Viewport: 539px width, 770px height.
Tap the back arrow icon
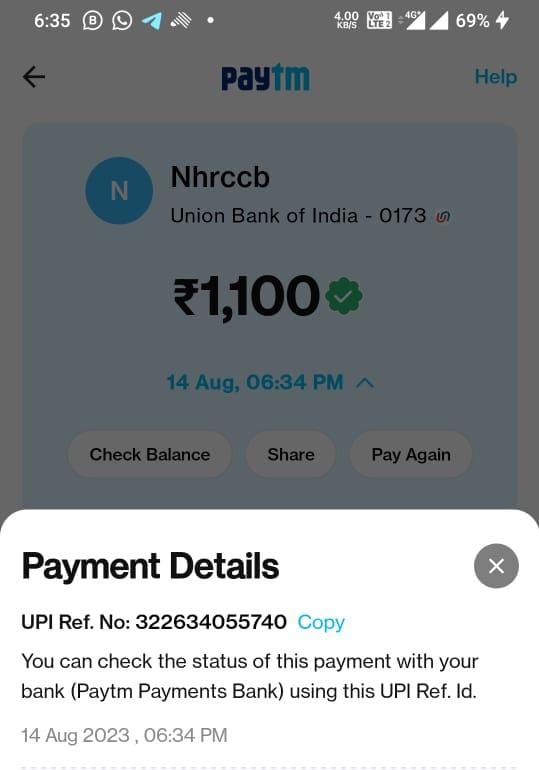coord(34,77)
